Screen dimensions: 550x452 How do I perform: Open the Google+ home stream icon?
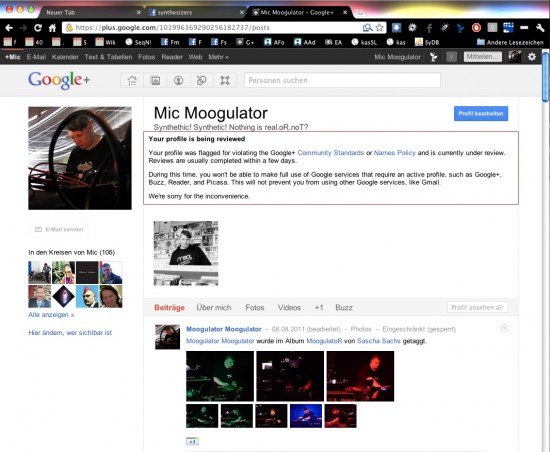[132, 80]
